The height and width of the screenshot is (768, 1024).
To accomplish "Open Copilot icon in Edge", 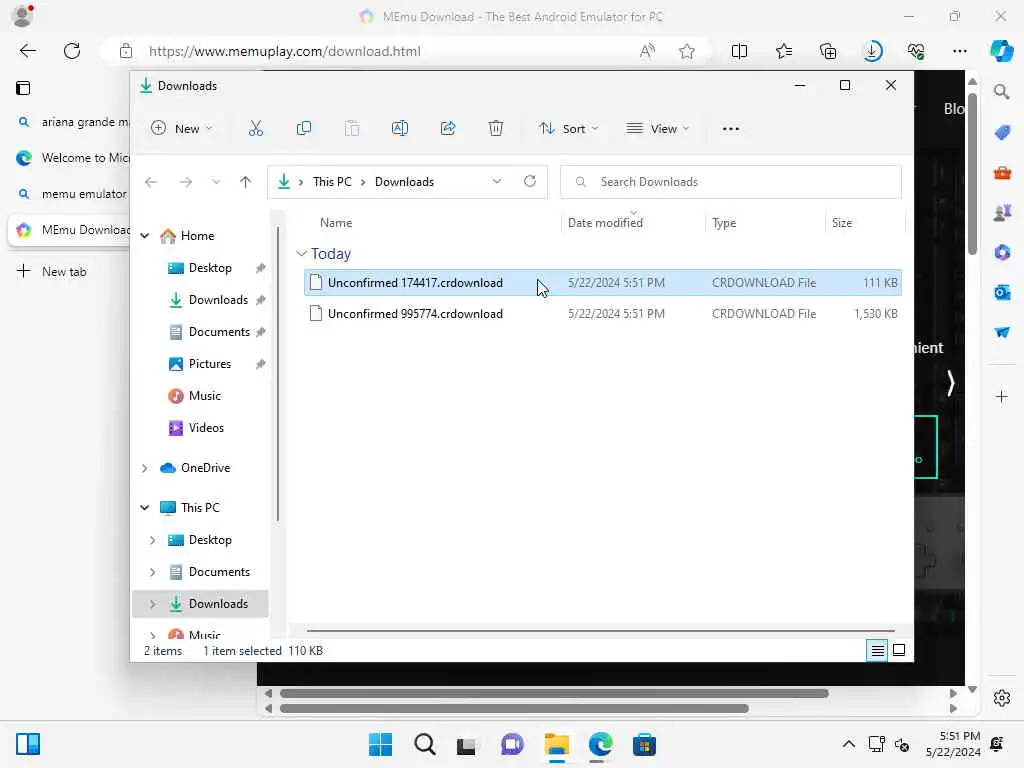I will (x=1001, y=51).
